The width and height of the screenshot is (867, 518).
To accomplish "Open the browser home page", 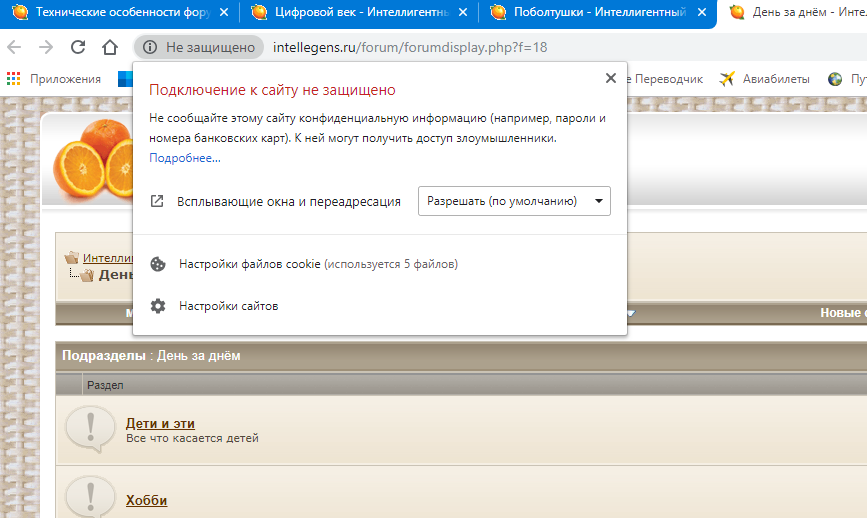I will (110, 47).
